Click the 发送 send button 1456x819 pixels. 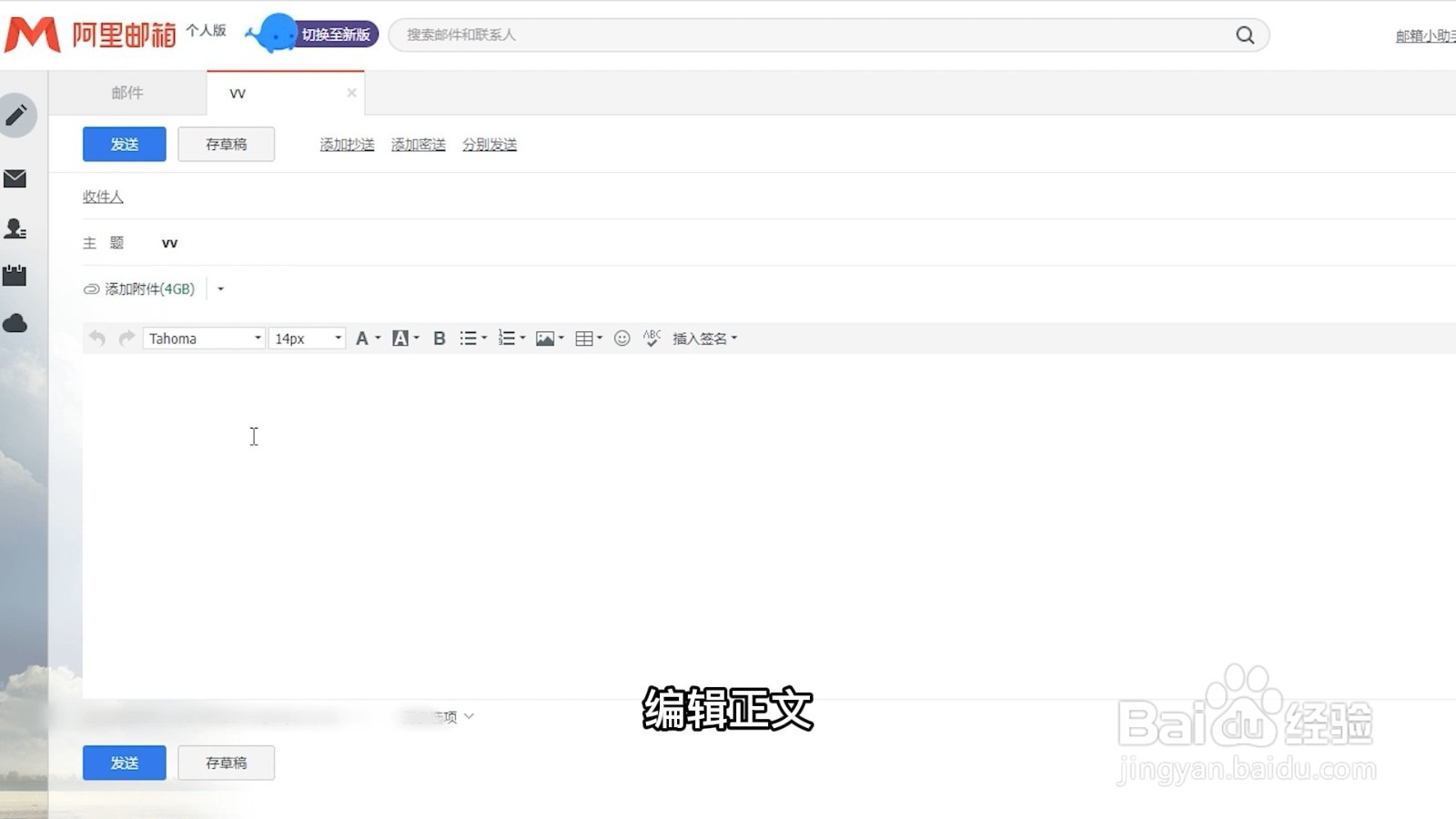click(124, 144)
